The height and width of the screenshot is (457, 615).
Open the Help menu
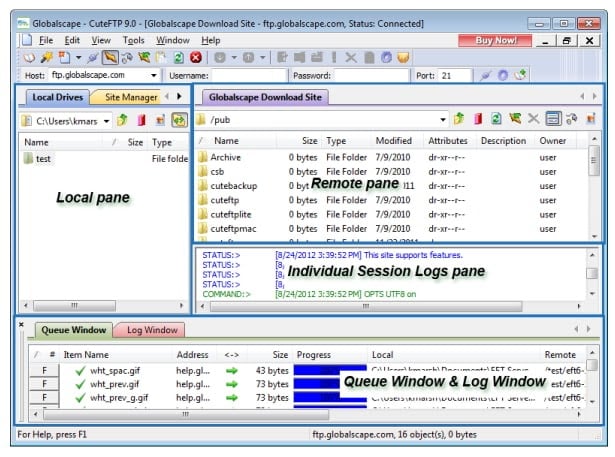(211, 40)
